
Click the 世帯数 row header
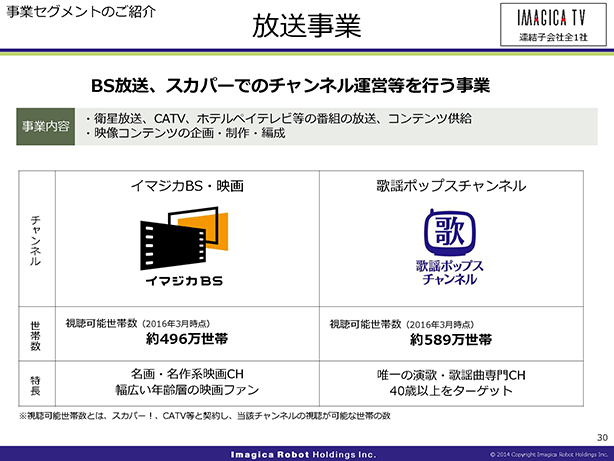[36, 336]
